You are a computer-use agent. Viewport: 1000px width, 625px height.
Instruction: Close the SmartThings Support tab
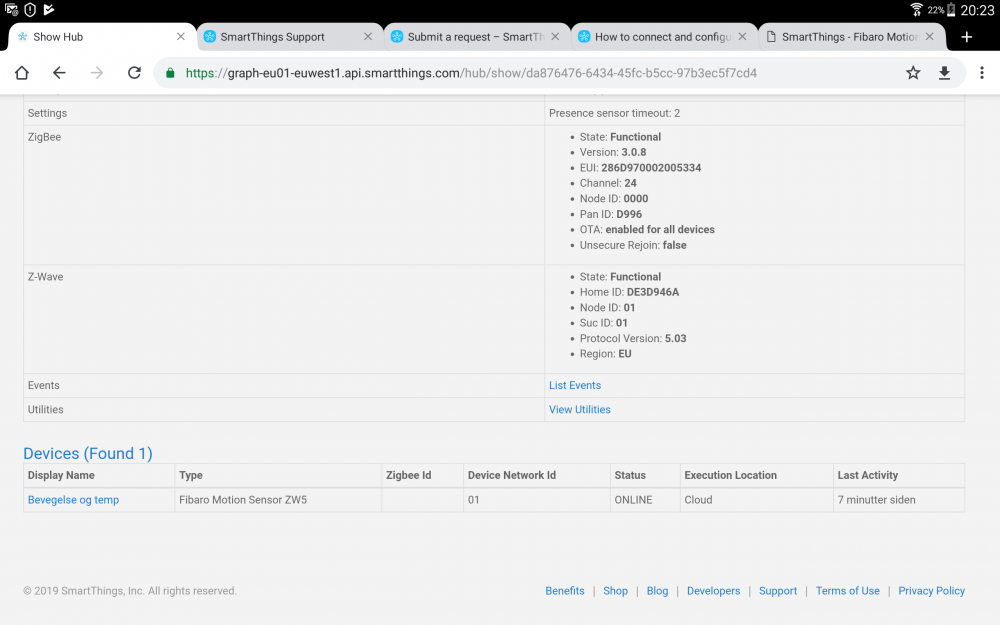(x=367, y=37)
